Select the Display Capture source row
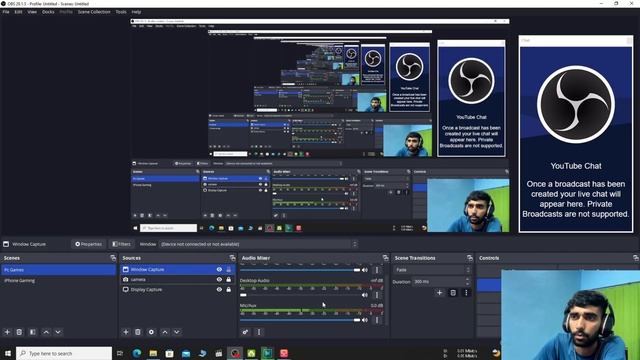Screen dimensions: 640x360 pyautogui.click(x=178, y=289)
